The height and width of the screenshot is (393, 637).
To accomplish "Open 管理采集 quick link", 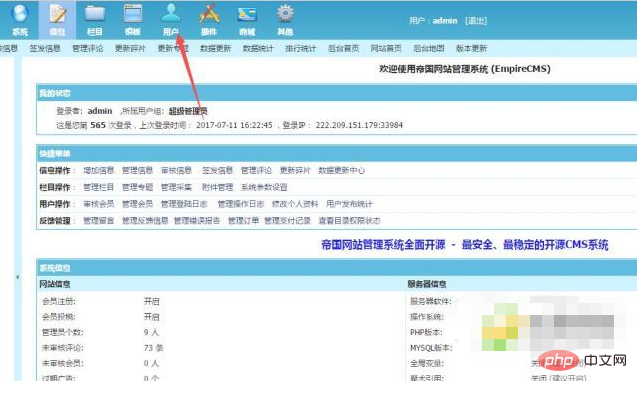I will (176, 187).
